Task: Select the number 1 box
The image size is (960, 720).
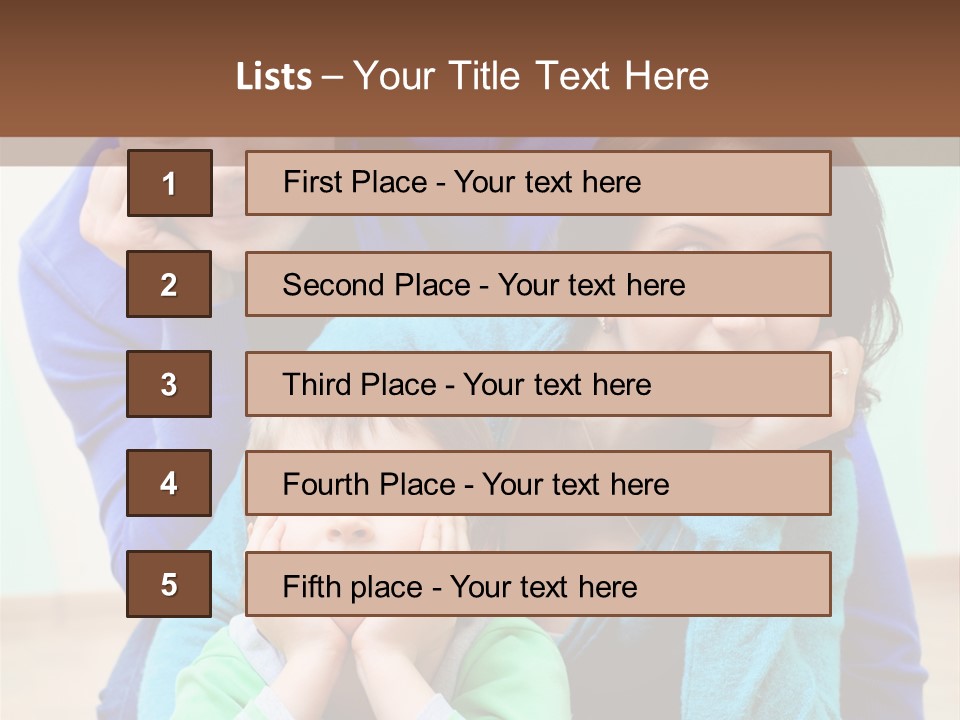Action: tap(169, 183)
